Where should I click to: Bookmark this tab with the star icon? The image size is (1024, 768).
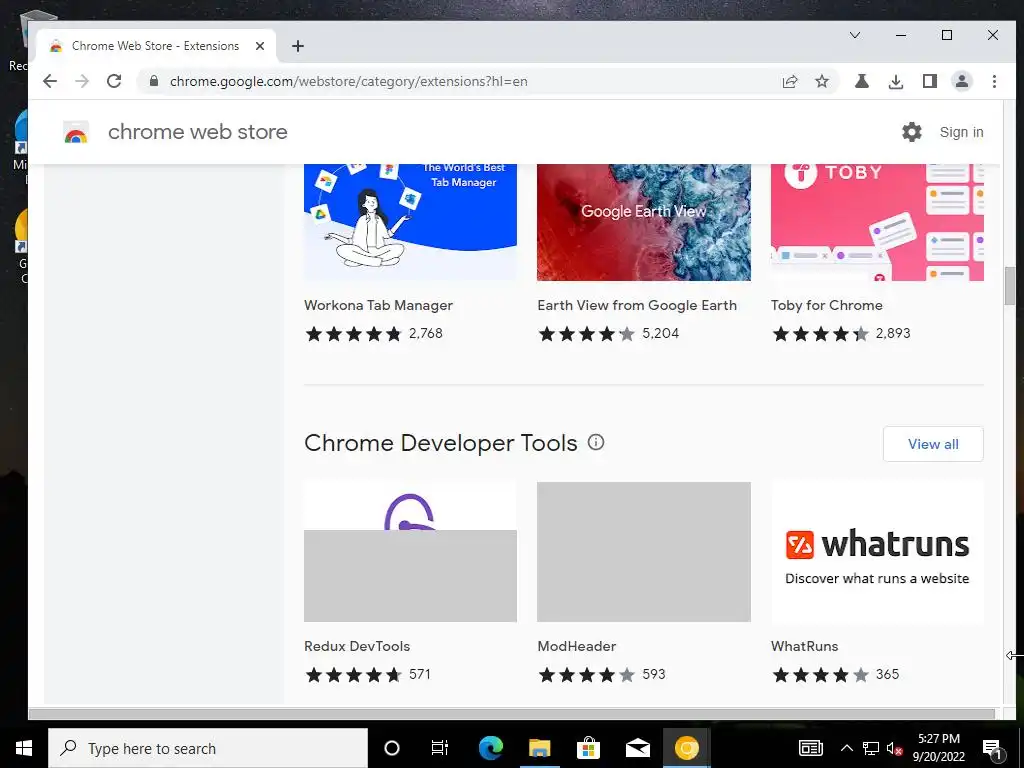[822, 81]
